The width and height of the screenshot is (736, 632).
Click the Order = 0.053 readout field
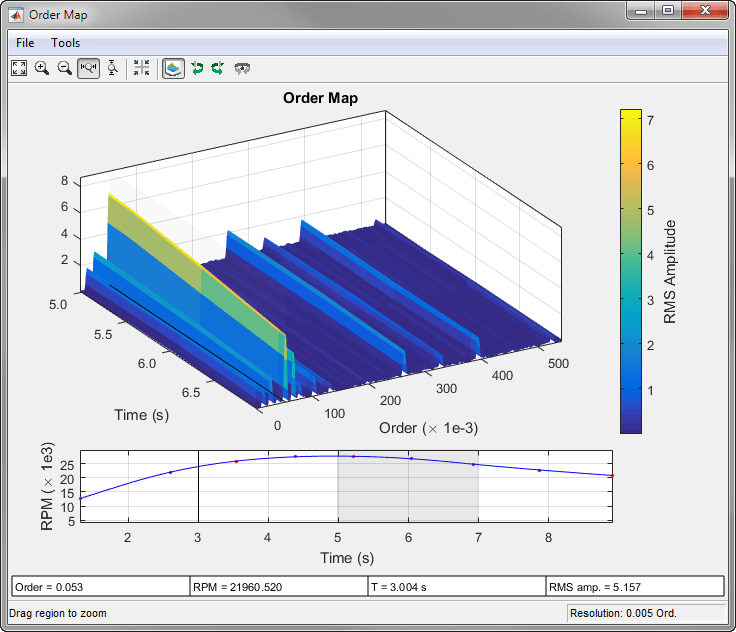coord(100,587)
